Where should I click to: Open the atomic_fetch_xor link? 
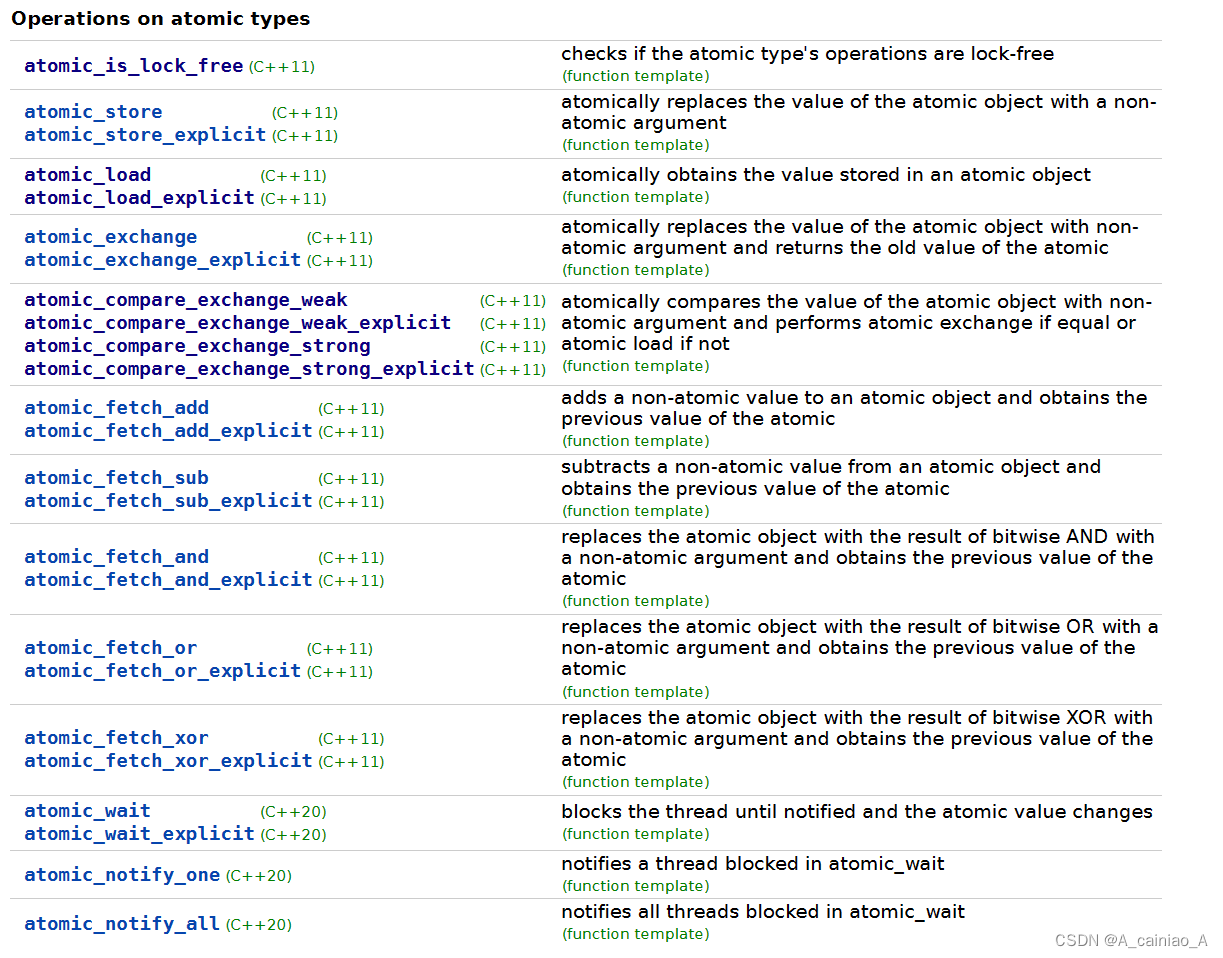click(117, 738)
